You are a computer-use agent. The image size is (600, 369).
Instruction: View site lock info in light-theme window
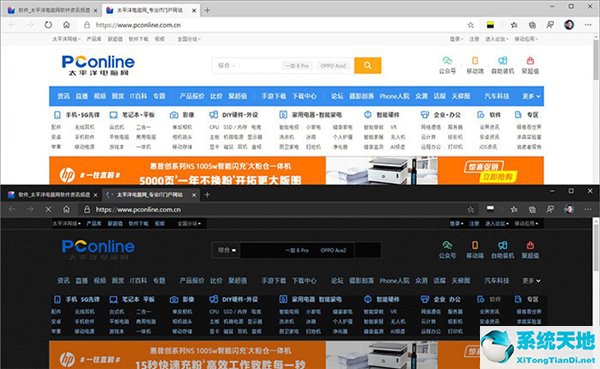(87, 25)
